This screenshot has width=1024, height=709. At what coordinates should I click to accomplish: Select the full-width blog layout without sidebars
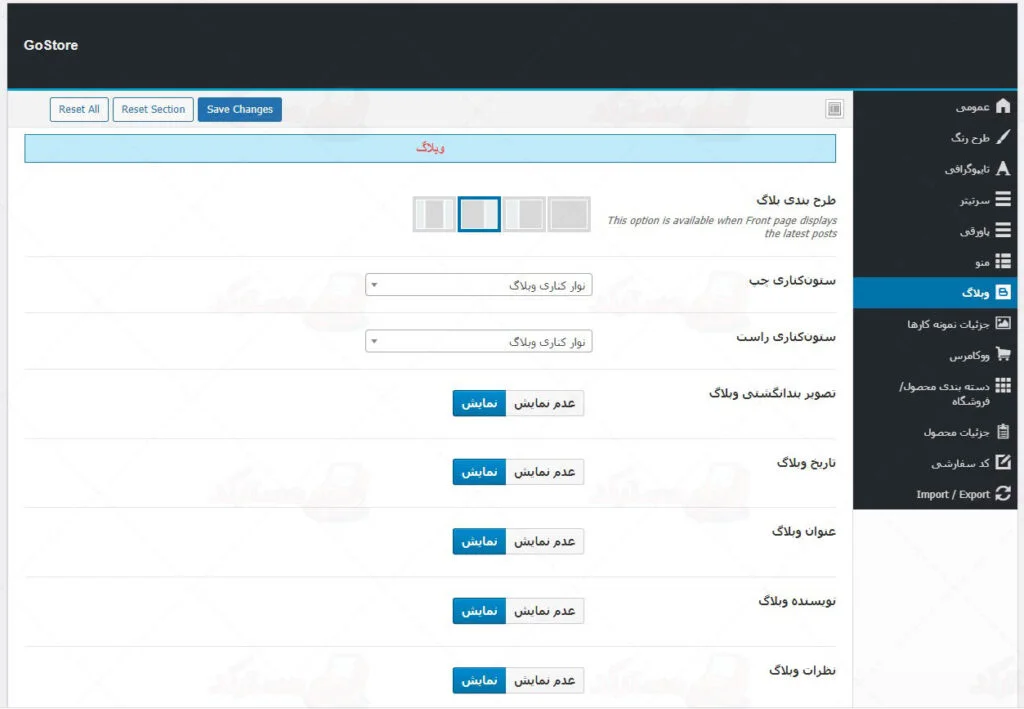[569, 214]
